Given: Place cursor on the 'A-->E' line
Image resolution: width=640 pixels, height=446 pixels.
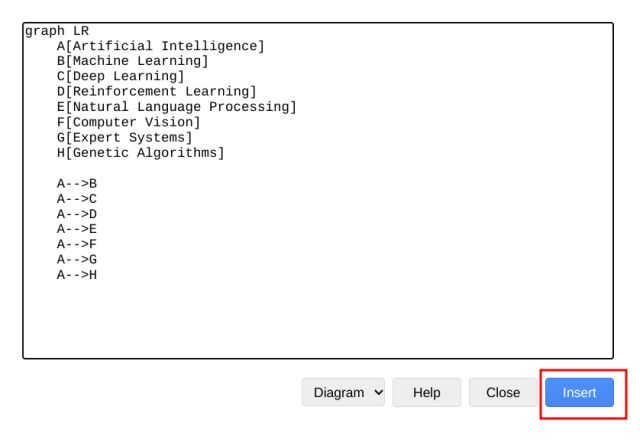Looking at the screenshot, I should pos(77,229).
